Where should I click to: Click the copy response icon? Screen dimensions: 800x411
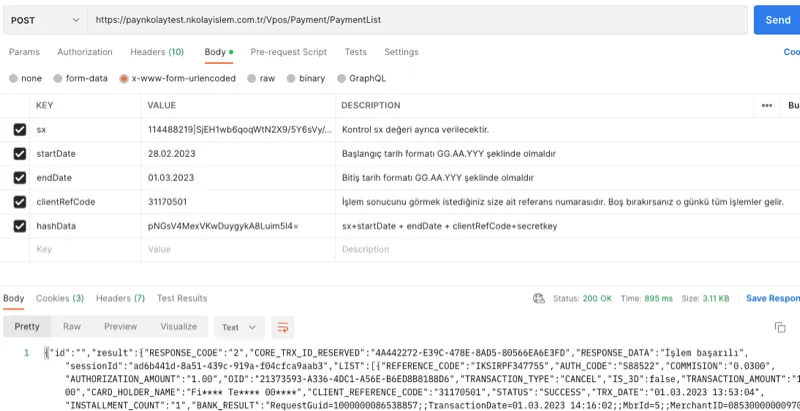(x=780, y=327)
